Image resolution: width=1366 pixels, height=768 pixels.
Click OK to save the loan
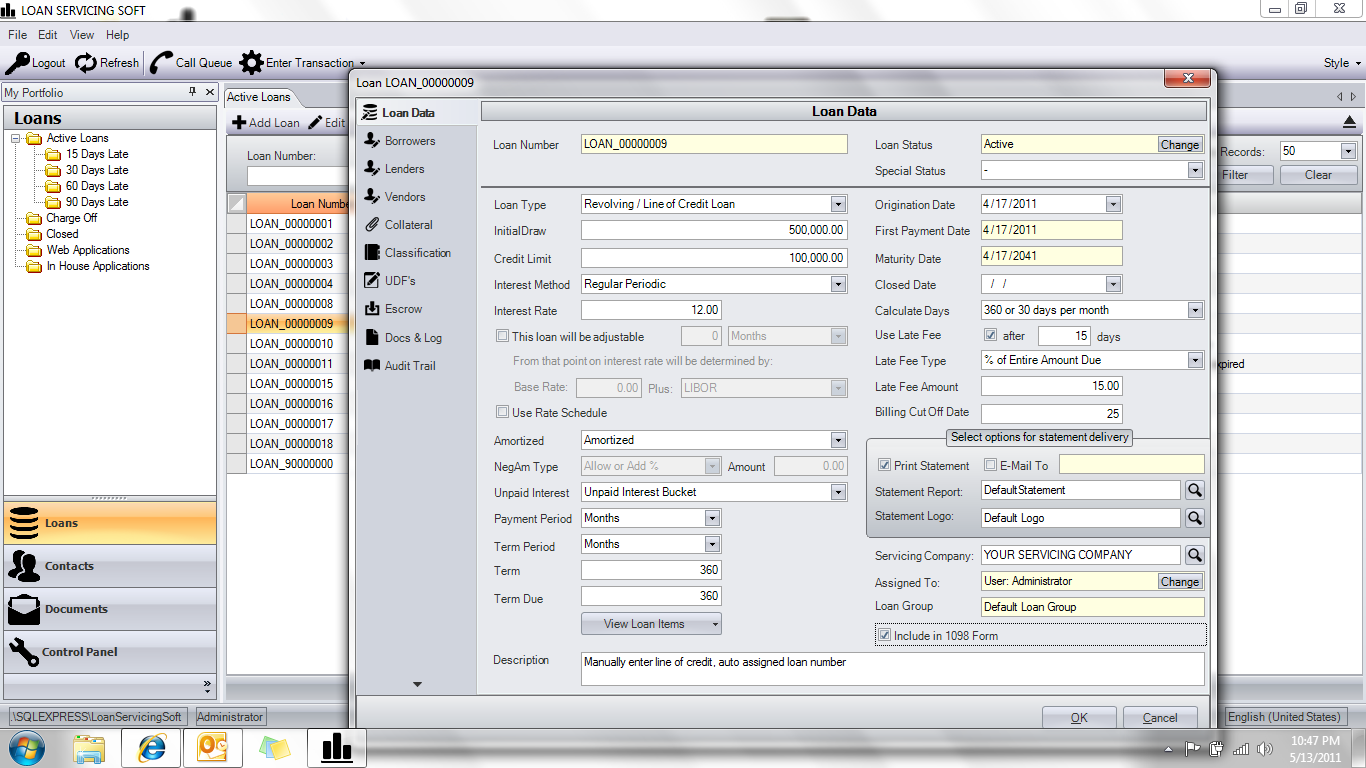[x=1079, y=717]
